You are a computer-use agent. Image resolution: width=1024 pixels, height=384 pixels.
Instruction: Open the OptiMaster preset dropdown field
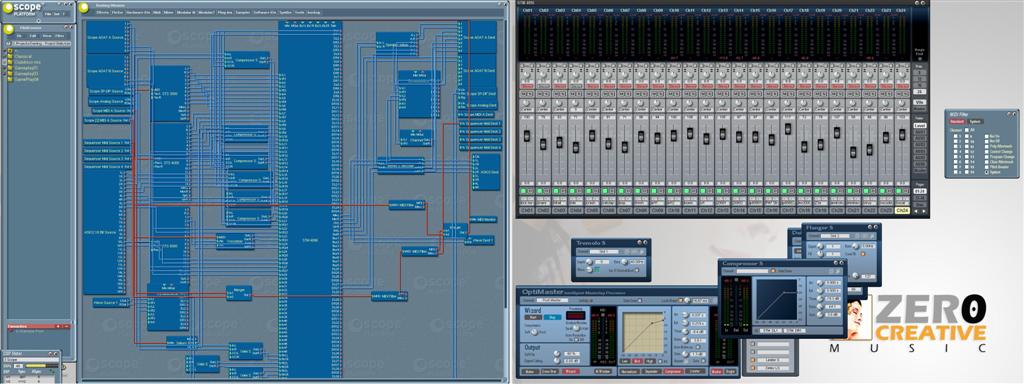552,300
